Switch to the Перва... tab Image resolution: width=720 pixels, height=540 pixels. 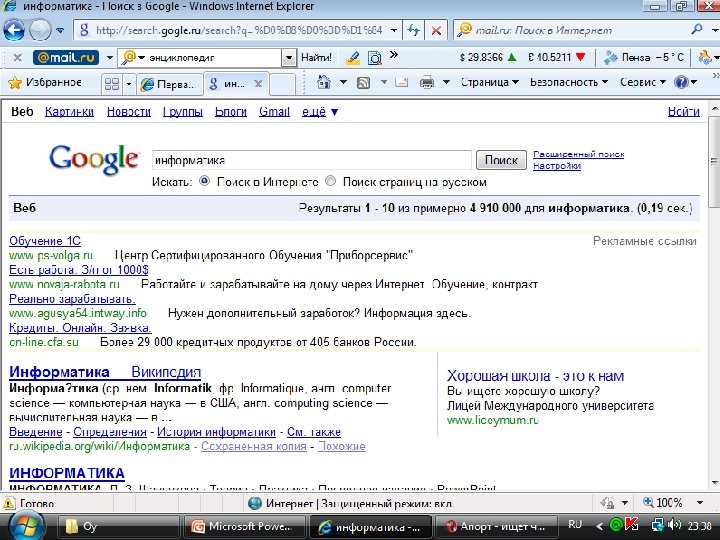point(170,84)
